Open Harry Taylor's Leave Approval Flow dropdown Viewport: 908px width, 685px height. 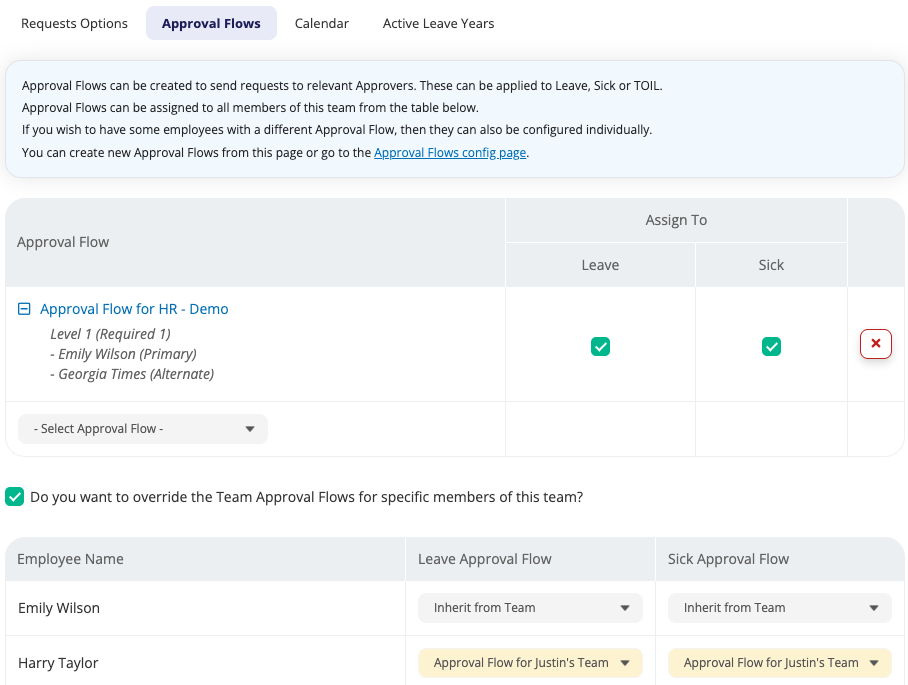tap(530, 663)
